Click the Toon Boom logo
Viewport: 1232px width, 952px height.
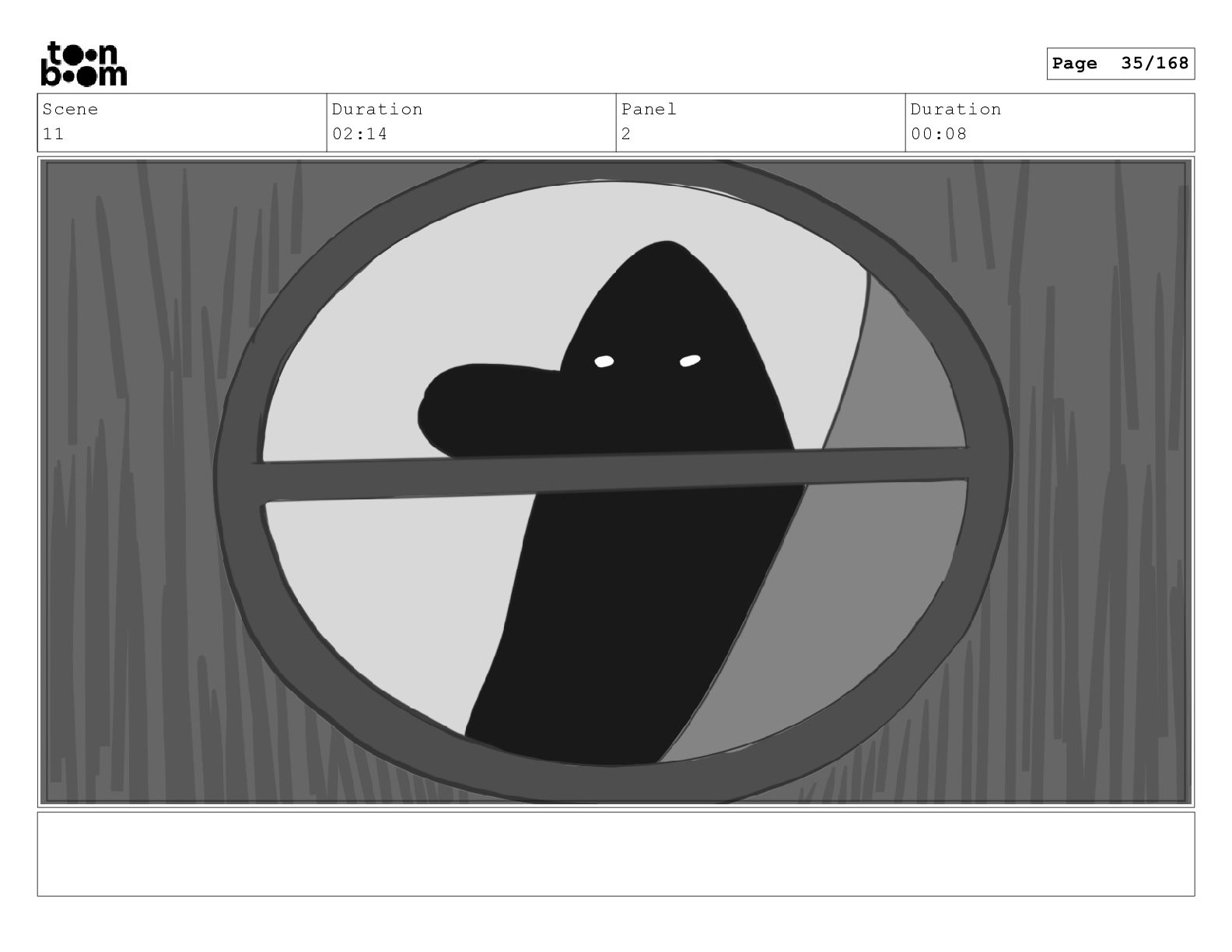pyautogui.click(x=83, y=64)
